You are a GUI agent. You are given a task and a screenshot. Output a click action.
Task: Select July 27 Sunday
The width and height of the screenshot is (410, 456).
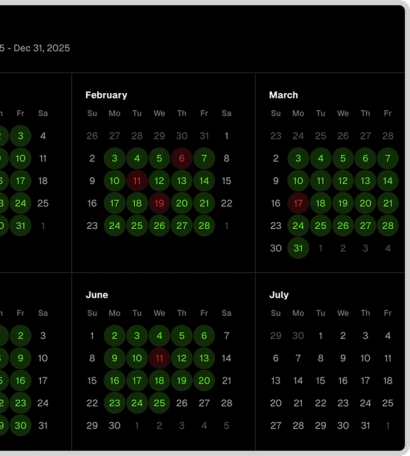coord(276,426)
